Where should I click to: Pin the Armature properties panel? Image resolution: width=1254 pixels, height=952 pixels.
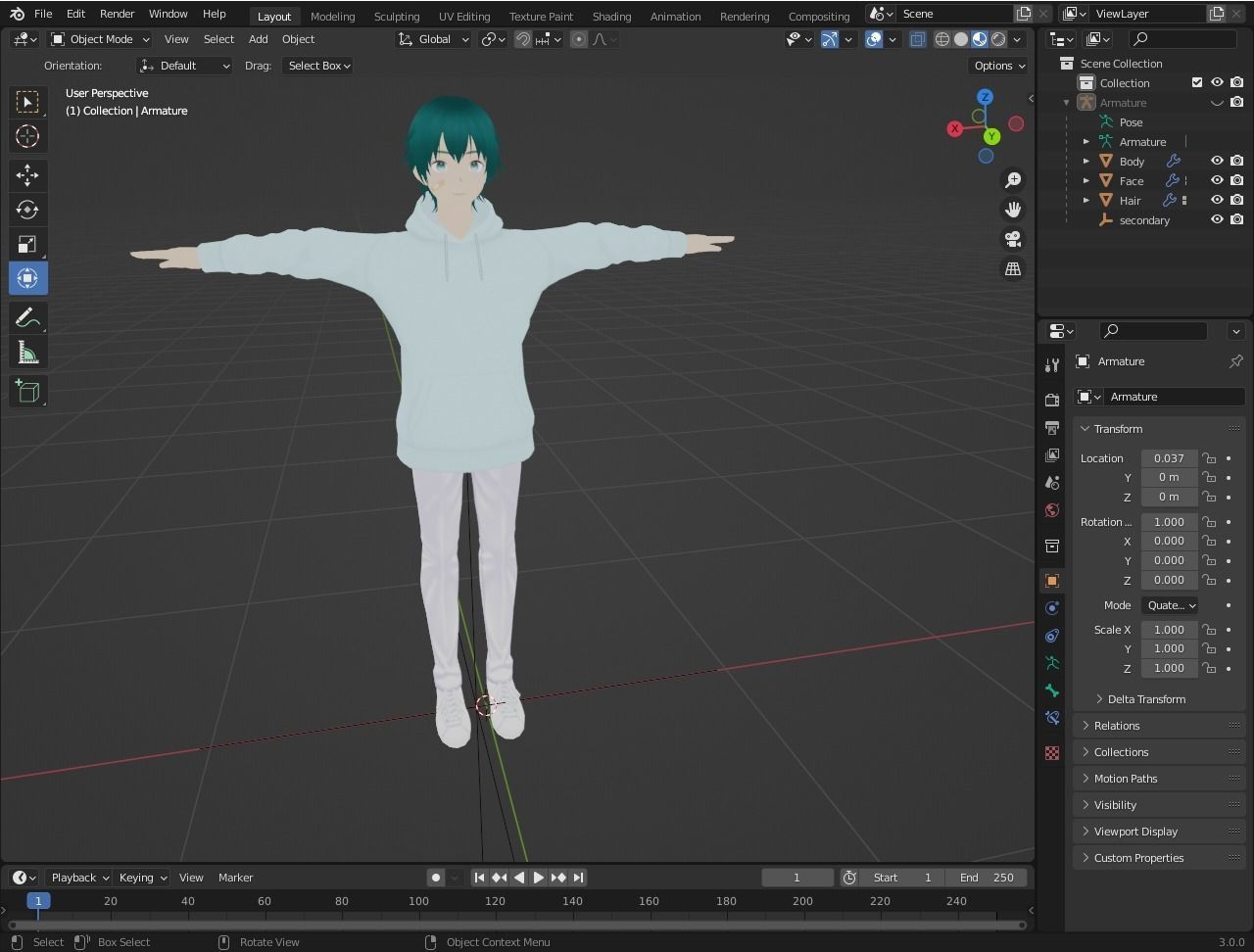pos(1235,361)
